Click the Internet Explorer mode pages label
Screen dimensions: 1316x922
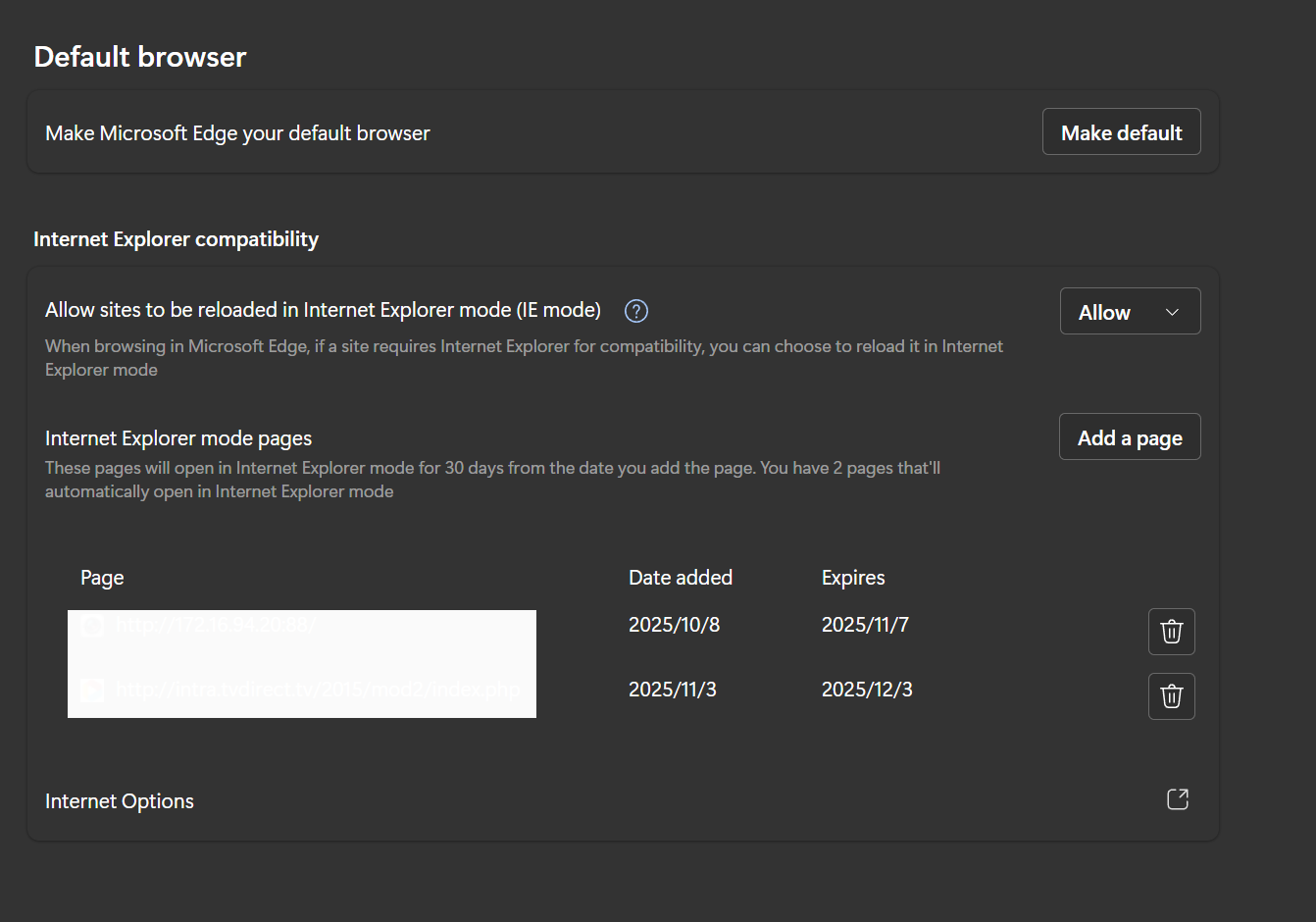pos(178,438)
